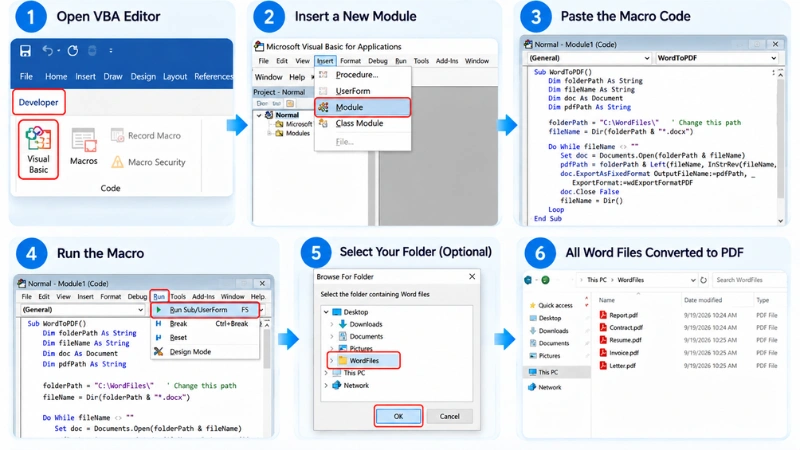The image size is (800, 450).
Task: Close the Browse For Folder dialog
Action: click(472, 277)
